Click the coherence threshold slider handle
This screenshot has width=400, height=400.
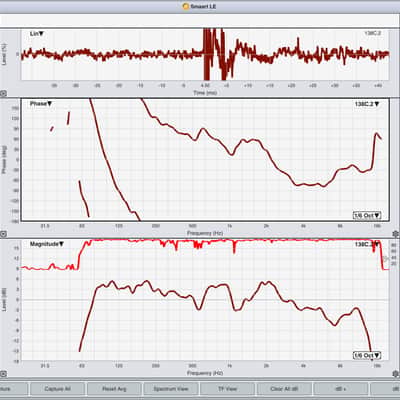tap(386, 258)
